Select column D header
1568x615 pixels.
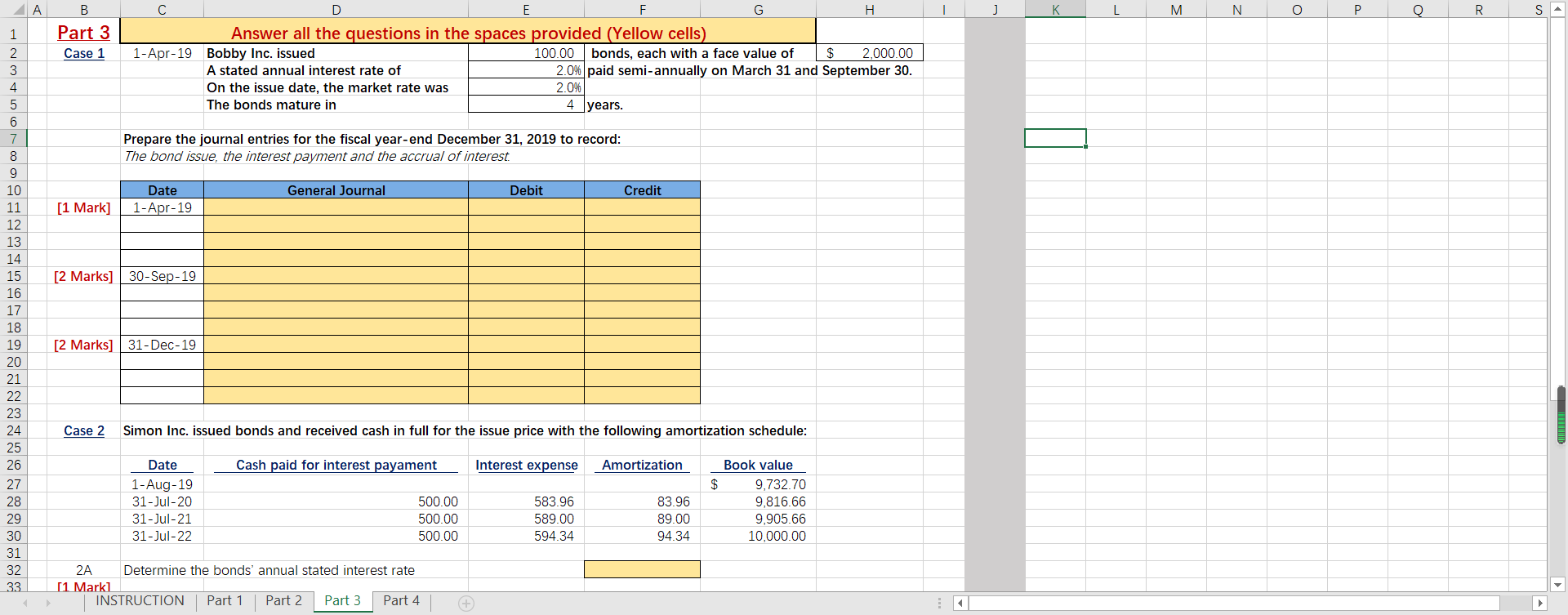[336, 10]
